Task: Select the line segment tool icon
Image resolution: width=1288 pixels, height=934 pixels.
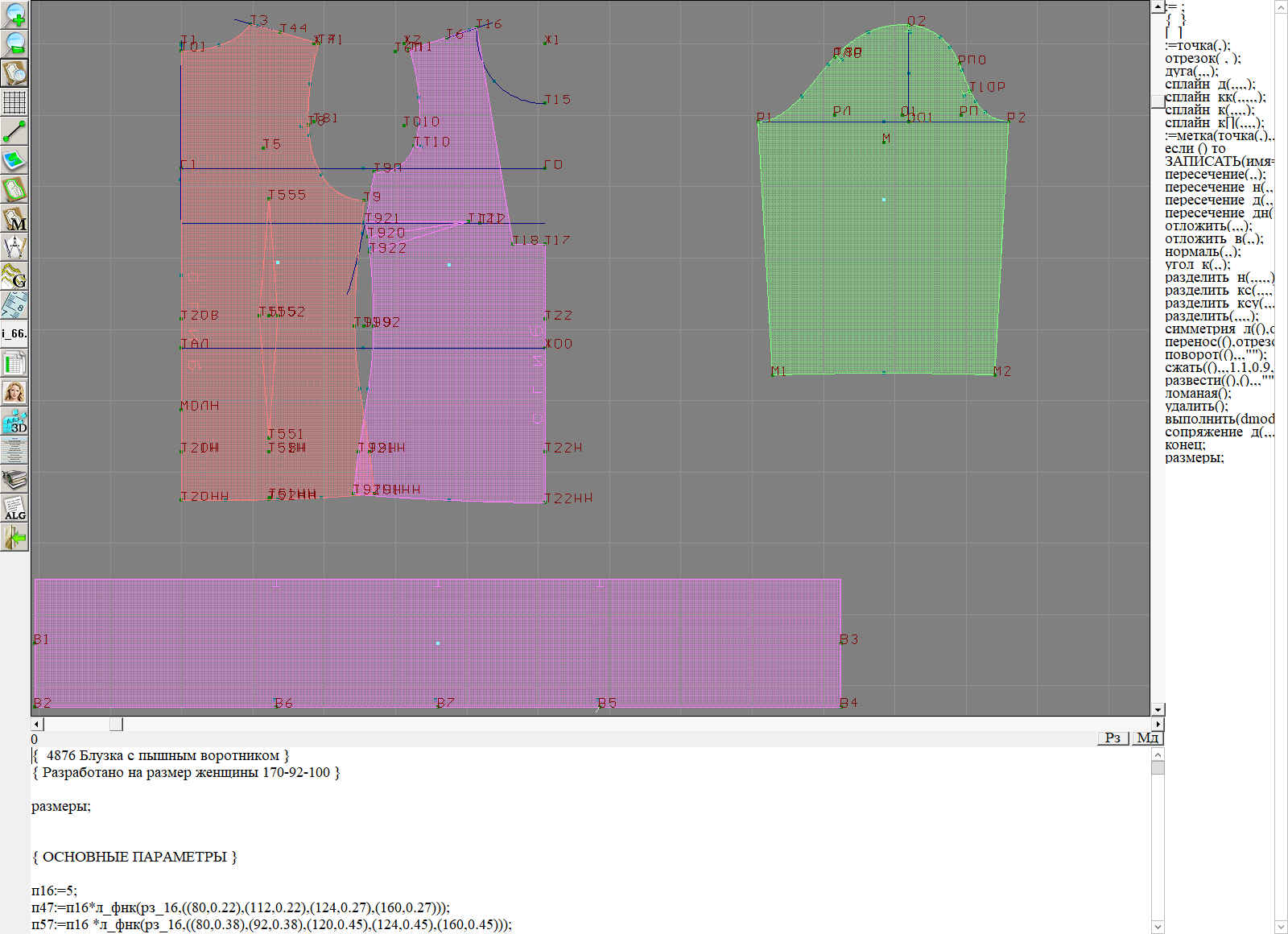Action: point(14,131)
